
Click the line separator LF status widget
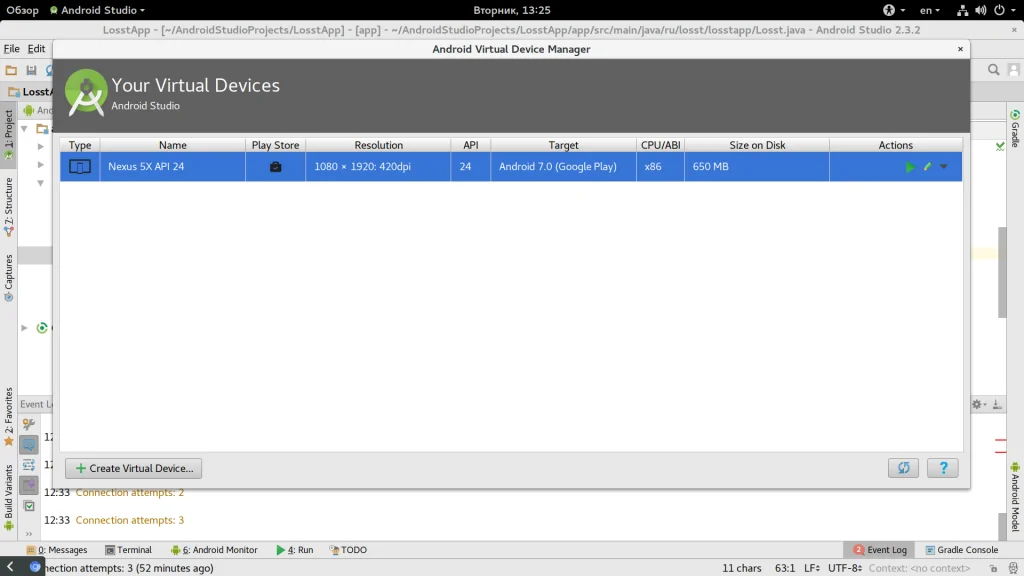coord(812,568)
